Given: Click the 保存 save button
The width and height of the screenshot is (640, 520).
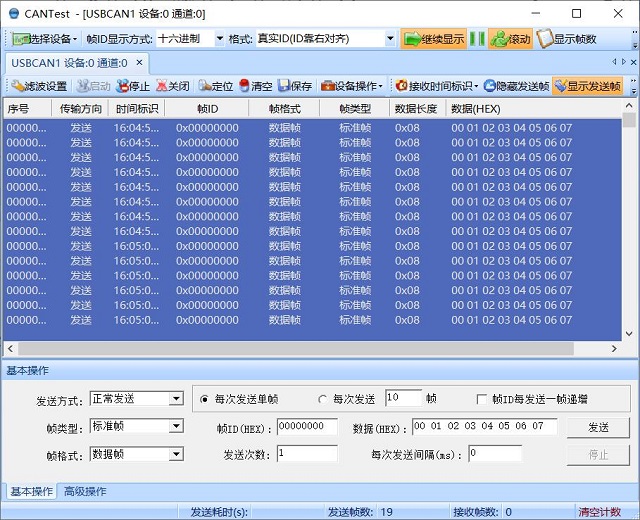Looking at the screenshot, I should [x=295, y=86].
